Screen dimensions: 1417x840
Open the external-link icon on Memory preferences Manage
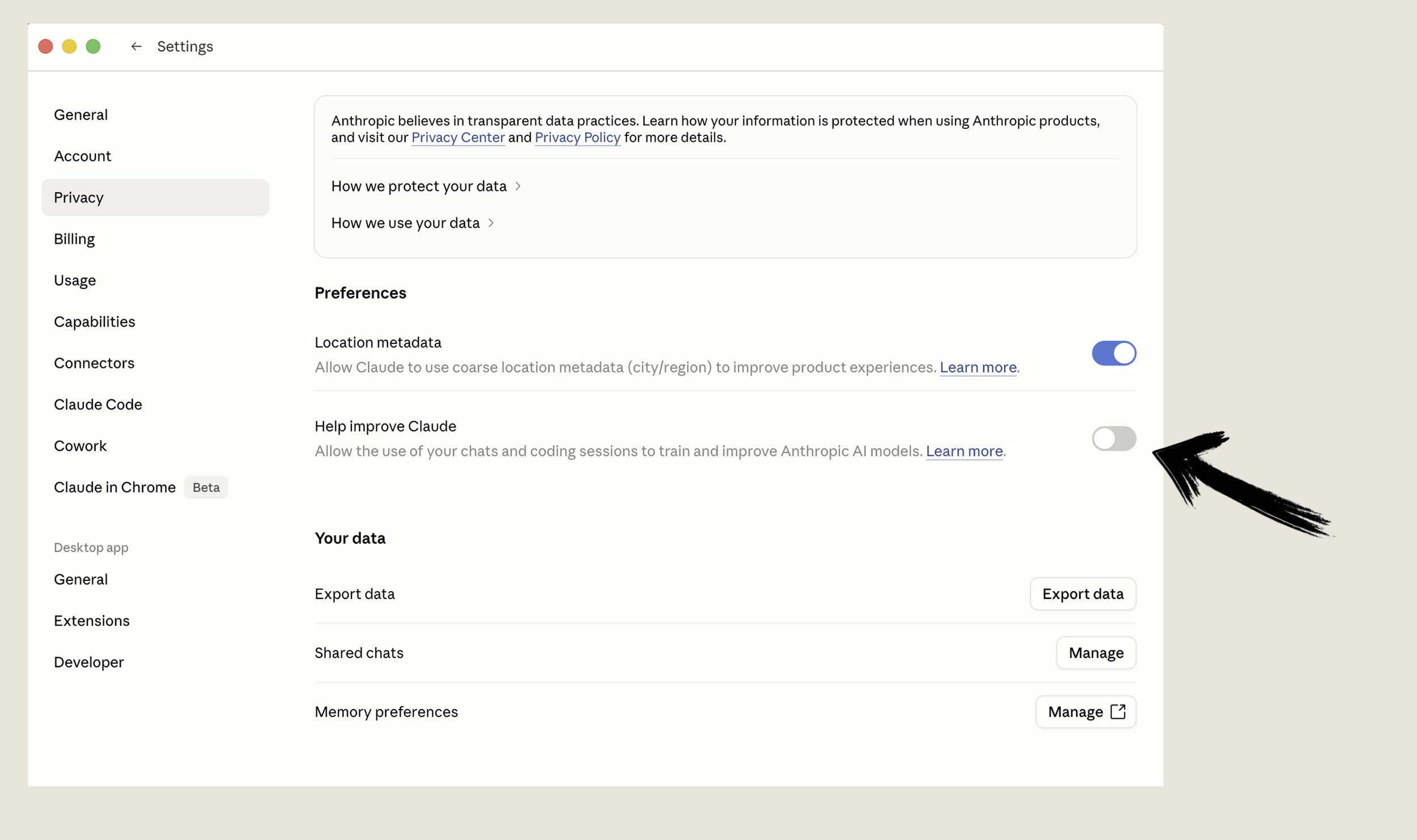click(x=1117, y=711)
